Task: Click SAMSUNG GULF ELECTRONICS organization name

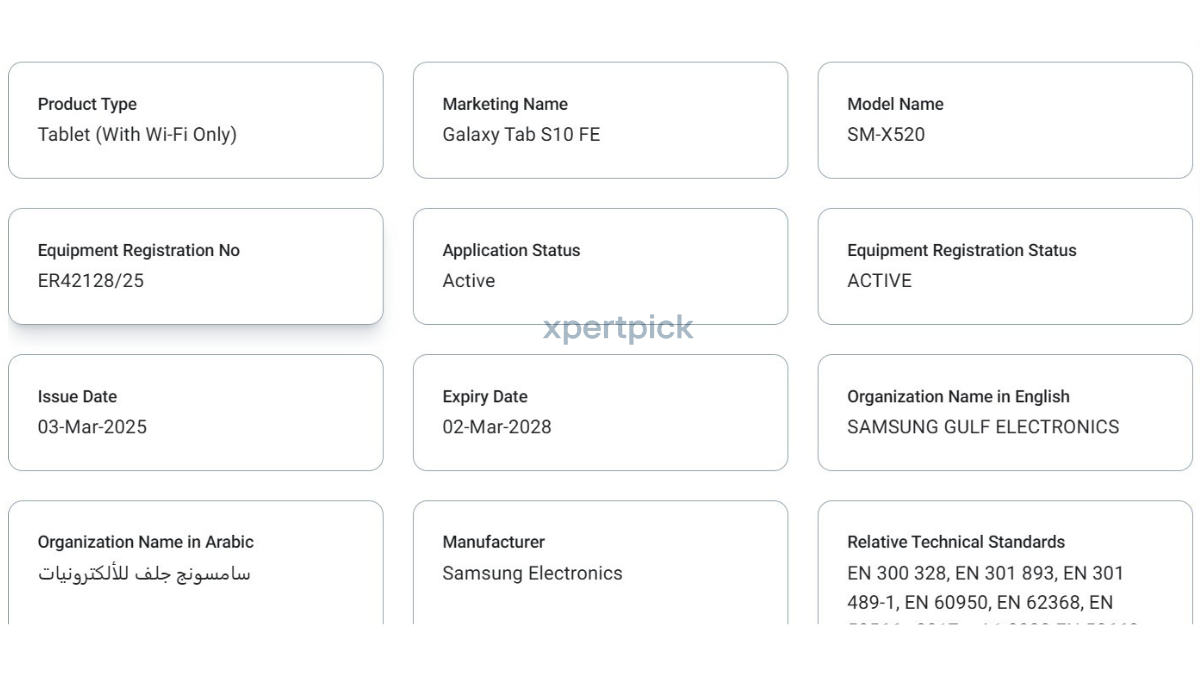Action: point(983,427)
